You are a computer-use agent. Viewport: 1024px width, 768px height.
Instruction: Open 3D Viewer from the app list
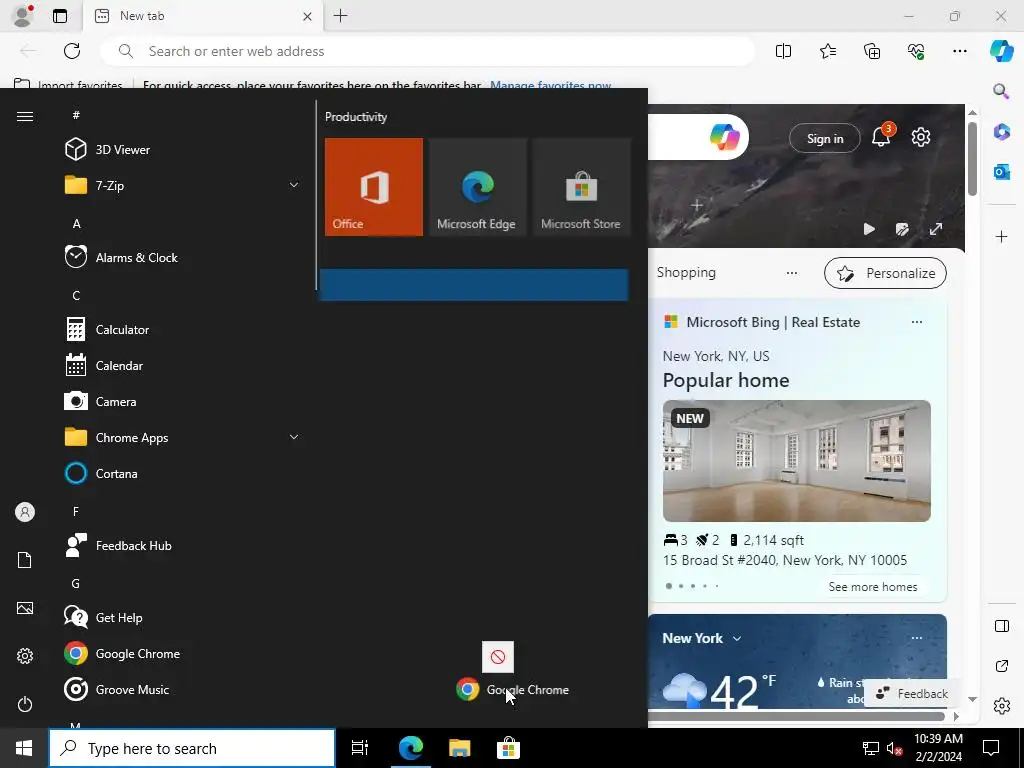click(x=183, y=150)
